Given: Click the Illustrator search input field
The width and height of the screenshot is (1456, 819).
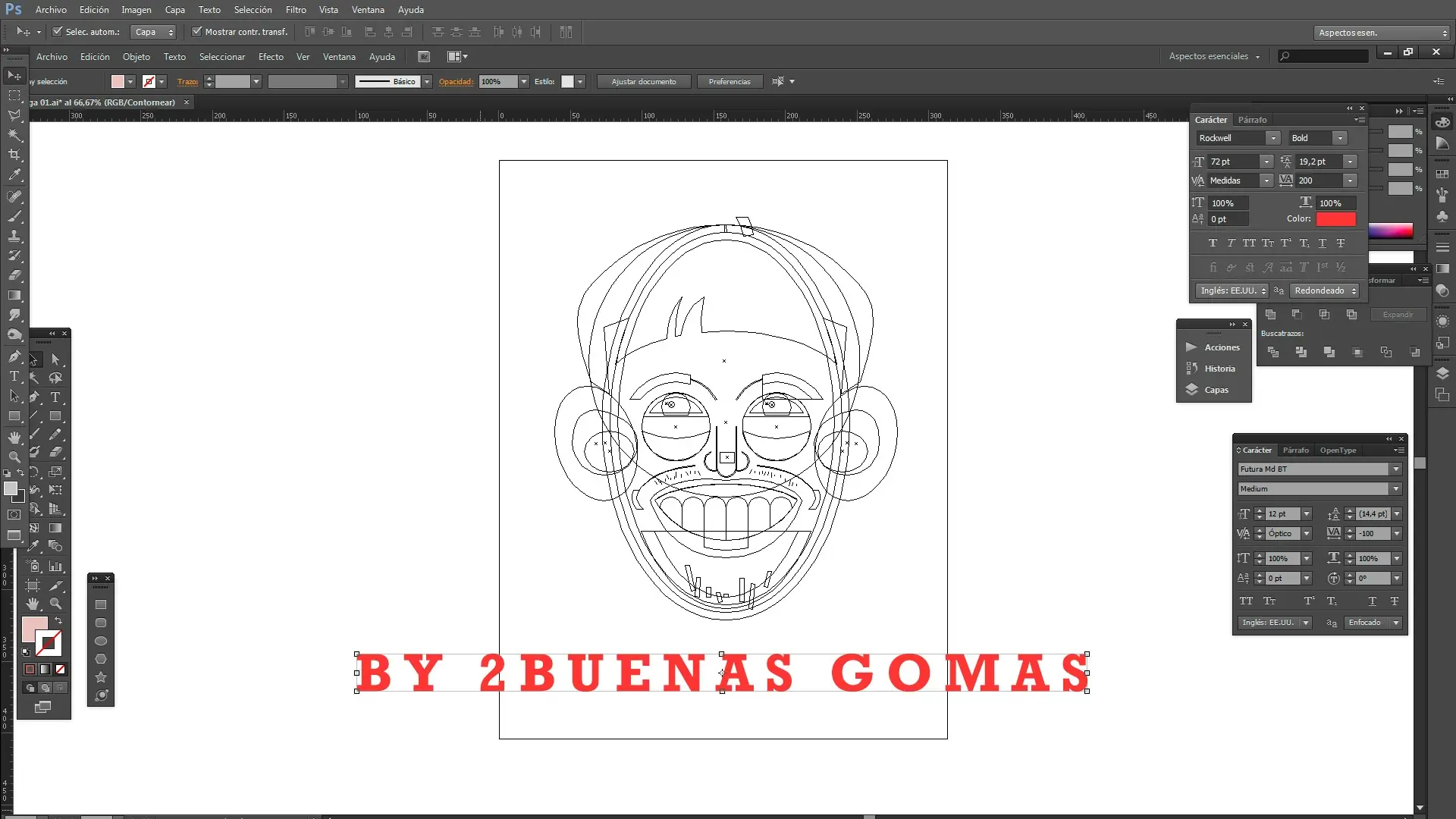Looking at the screenshot, I should (x=1323, y=56).
